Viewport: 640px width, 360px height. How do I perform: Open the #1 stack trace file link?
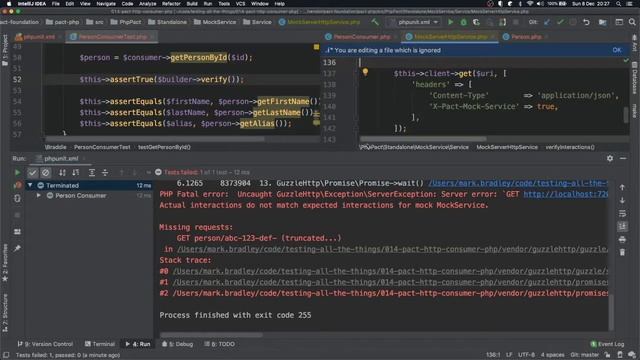pos(390,282)
